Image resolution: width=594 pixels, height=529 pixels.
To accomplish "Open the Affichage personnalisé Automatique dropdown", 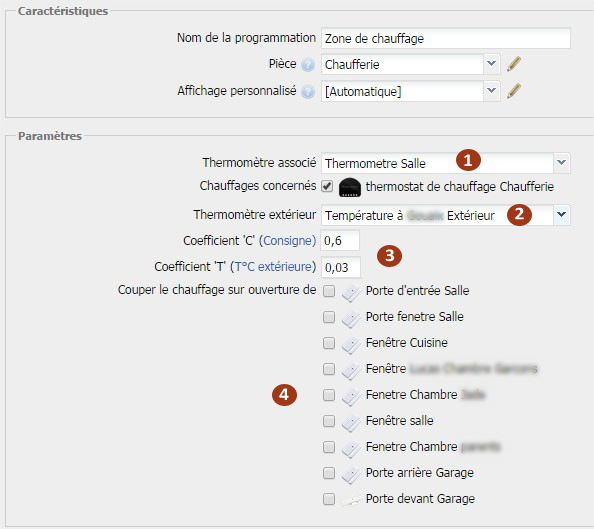I will pyautogui.click(x=492, y=91).
